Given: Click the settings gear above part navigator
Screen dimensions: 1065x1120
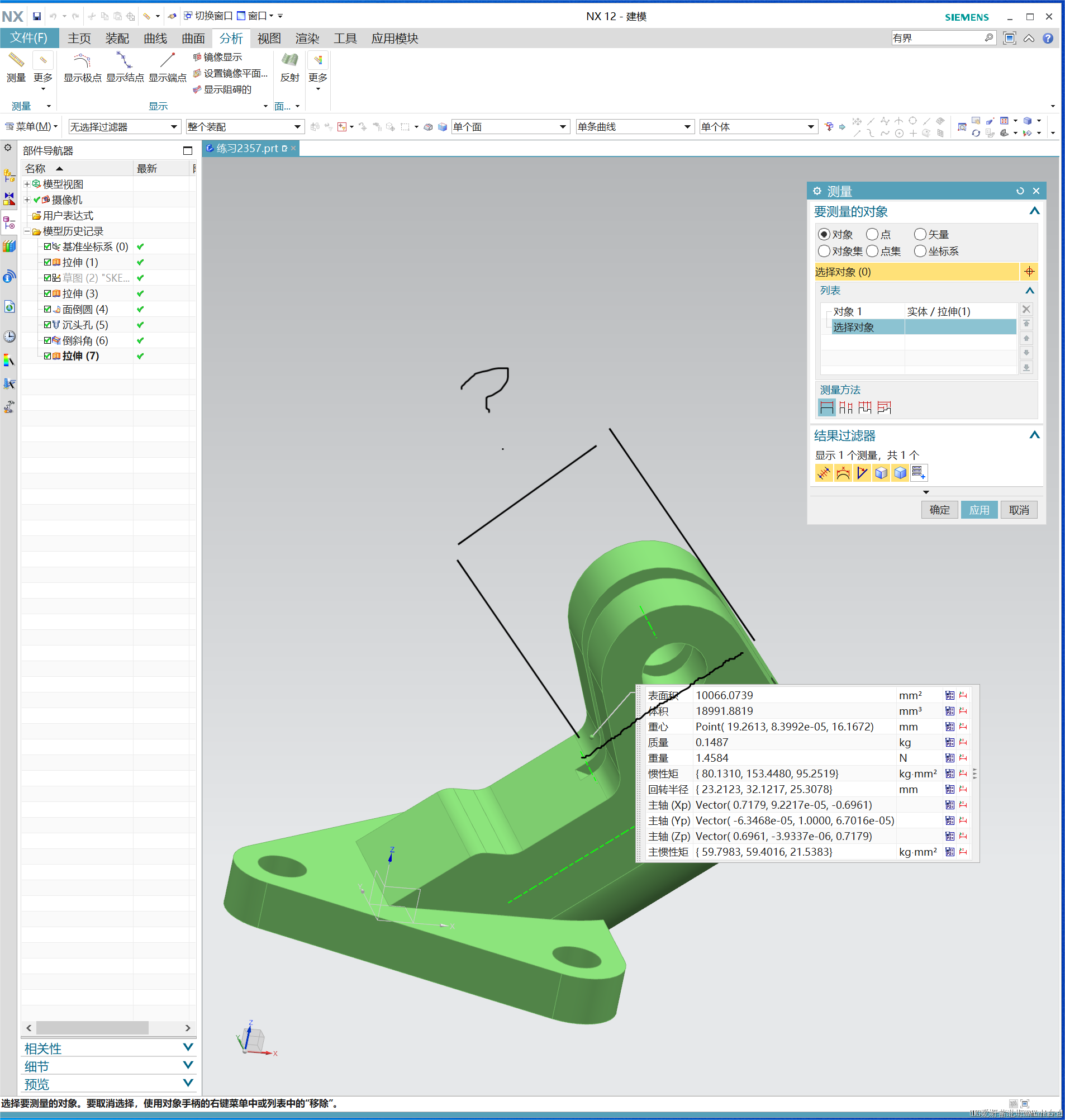Looking at the screenshot, I should [x=8, y=148].
